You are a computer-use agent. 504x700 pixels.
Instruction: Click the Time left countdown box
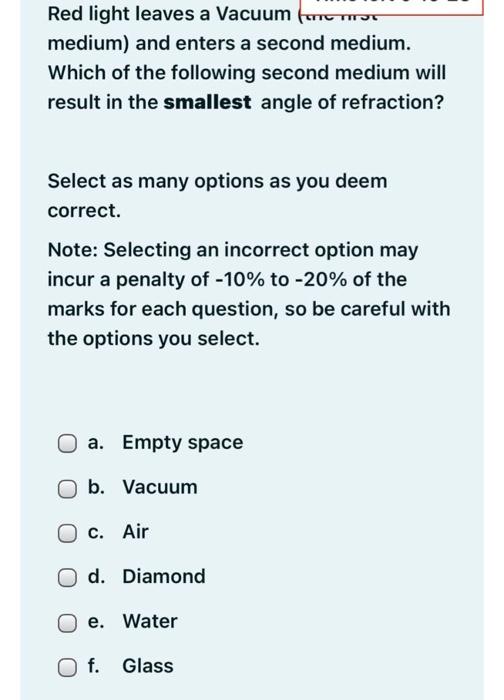pos(392,7)
